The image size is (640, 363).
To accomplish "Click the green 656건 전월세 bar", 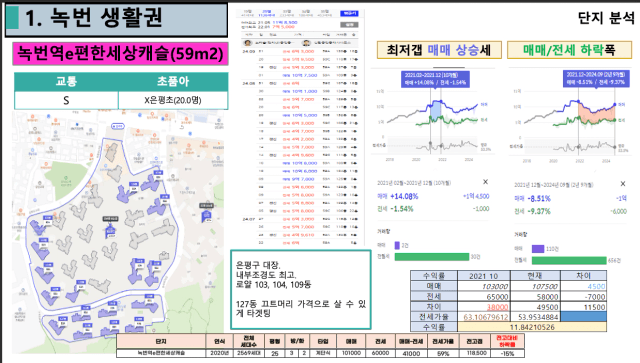I will [x=569, y=261].
